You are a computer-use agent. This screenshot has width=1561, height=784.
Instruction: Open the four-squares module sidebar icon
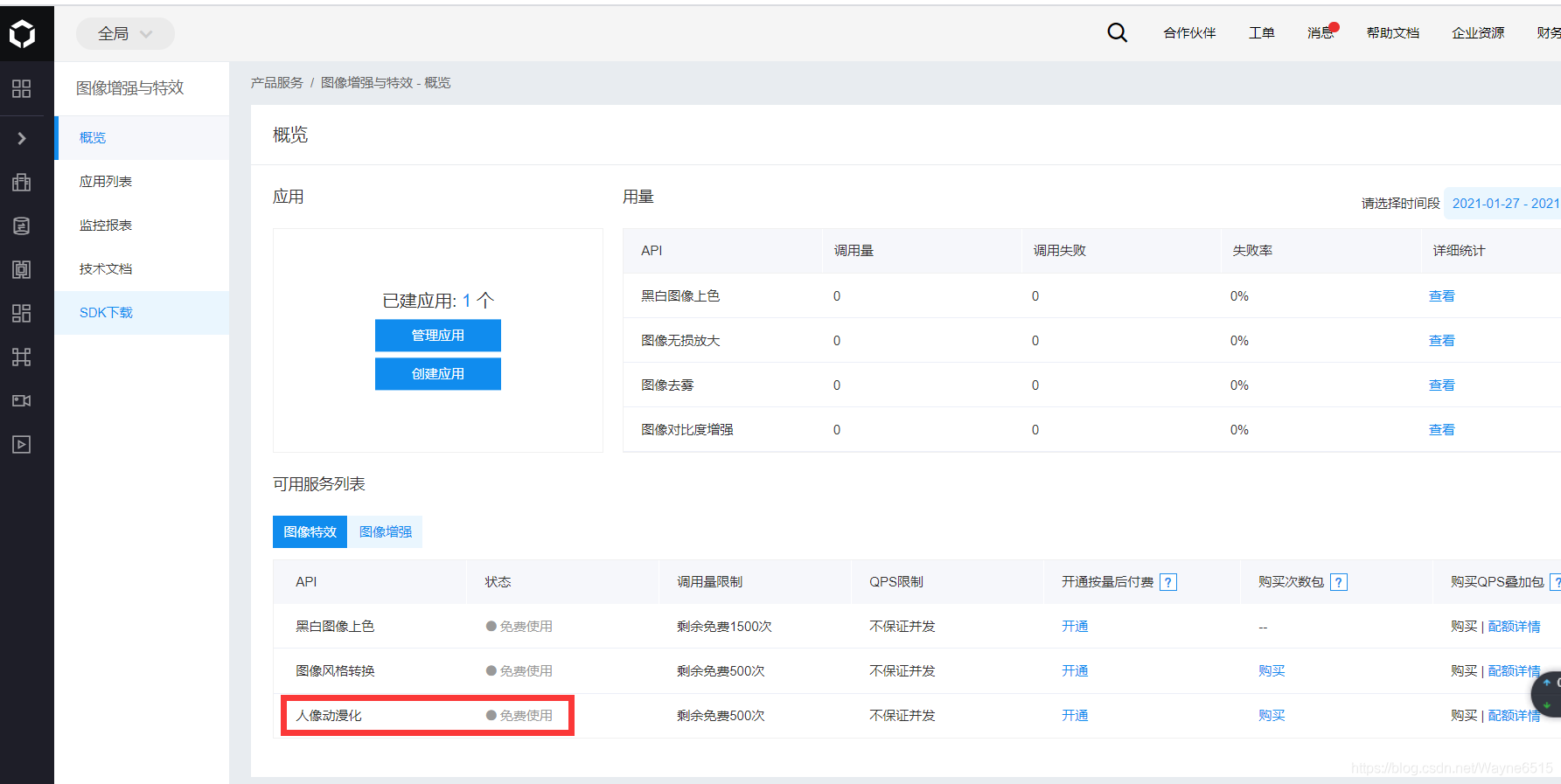click(x=22, y=313)
